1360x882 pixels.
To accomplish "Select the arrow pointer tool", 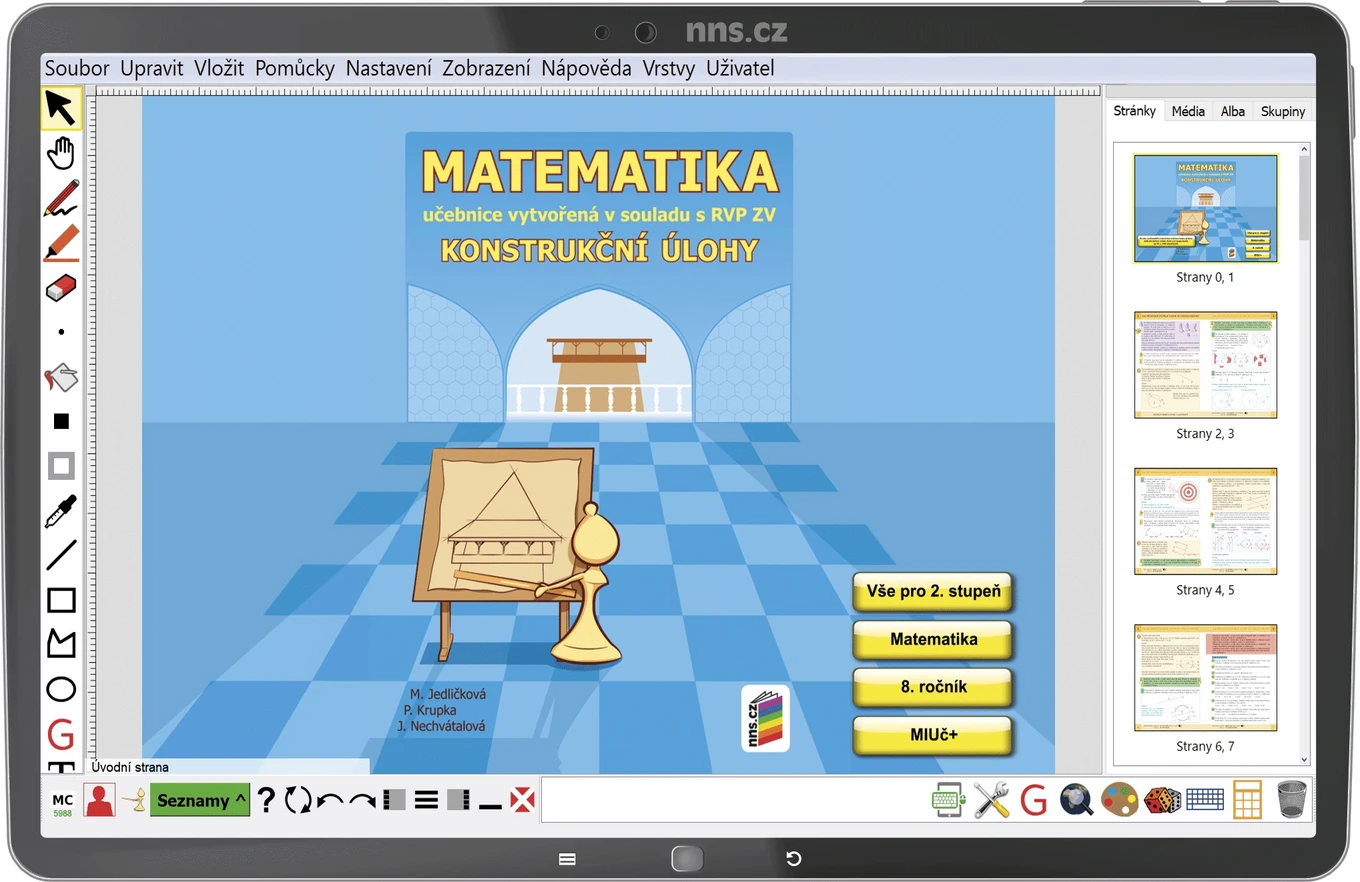I will pos(61,108).
